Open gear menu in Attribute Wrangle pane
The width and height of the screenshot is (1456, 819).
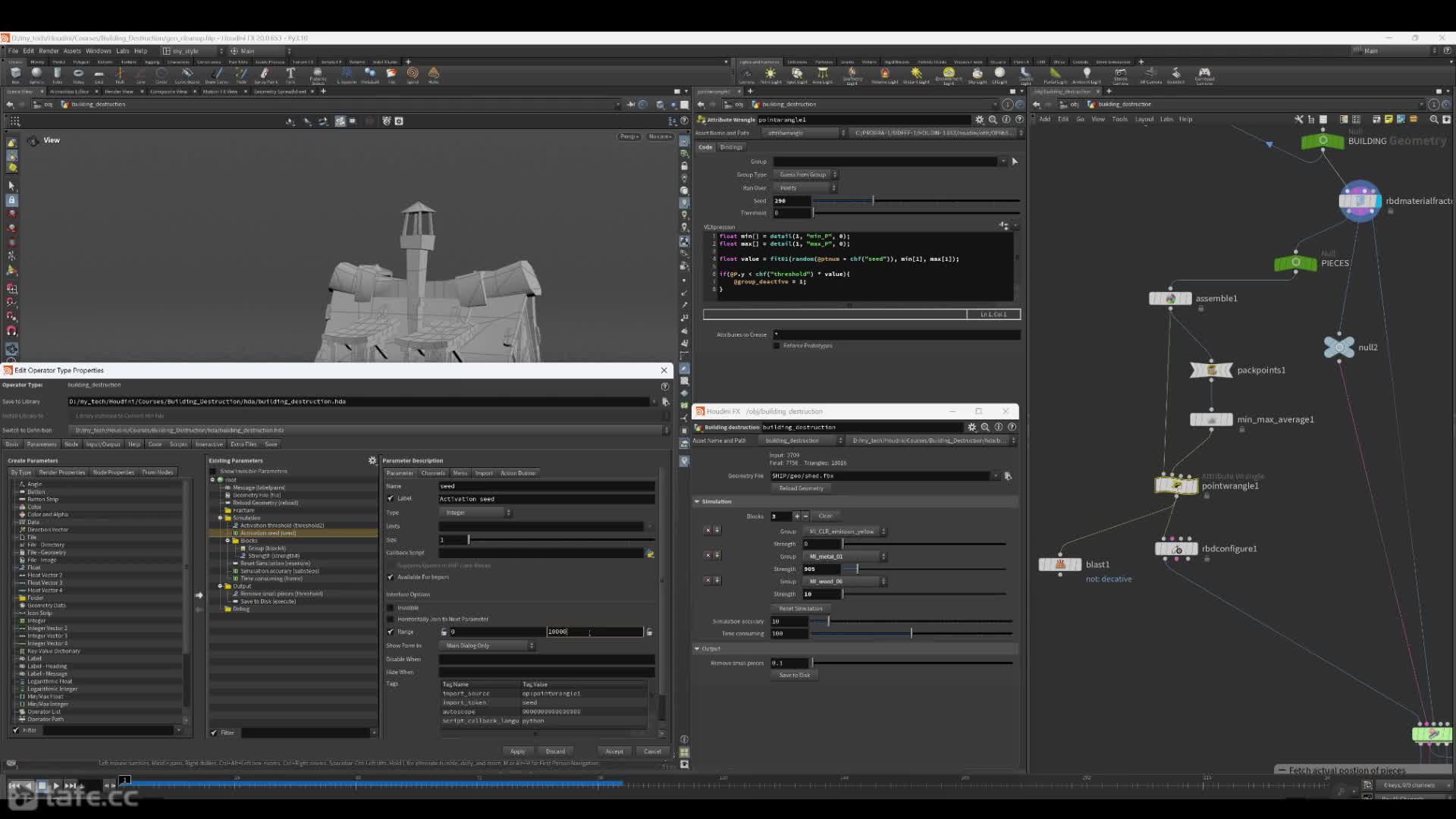tap(979, 120)
